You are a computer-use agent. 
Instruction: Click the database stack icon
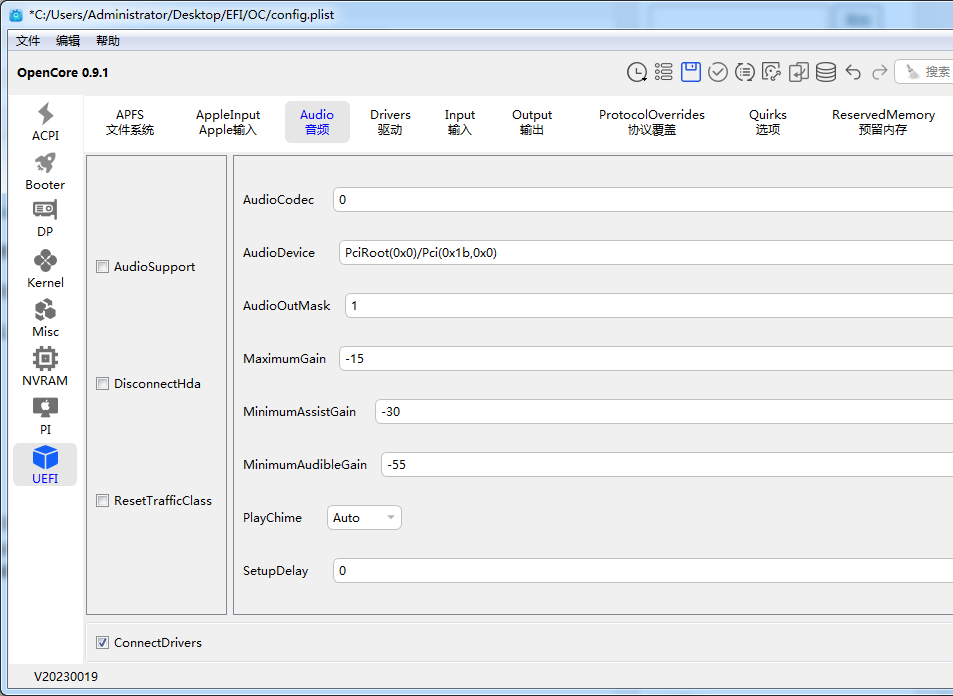[x=826, y=72]
